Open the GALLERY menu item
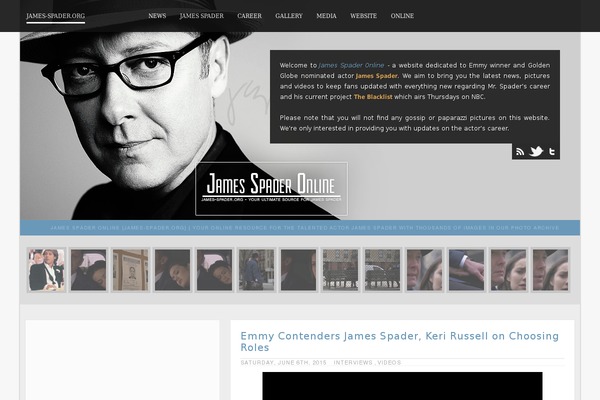 pyautogui.click(x=289, y=16)
